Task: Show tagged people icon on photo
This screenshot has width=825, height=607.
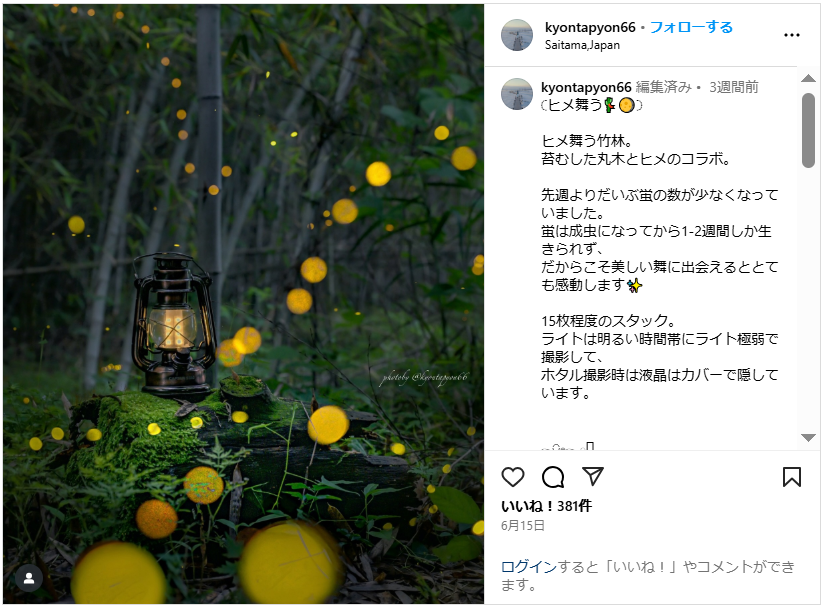Action: 29,578
